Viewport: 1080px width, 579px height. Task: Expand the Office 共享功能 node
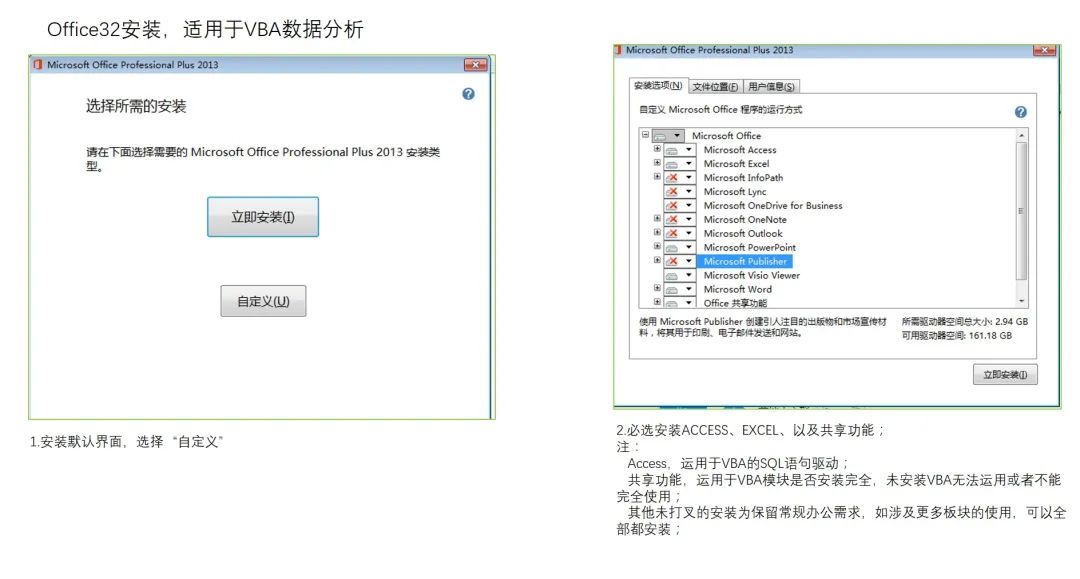[x=657, y=302]
